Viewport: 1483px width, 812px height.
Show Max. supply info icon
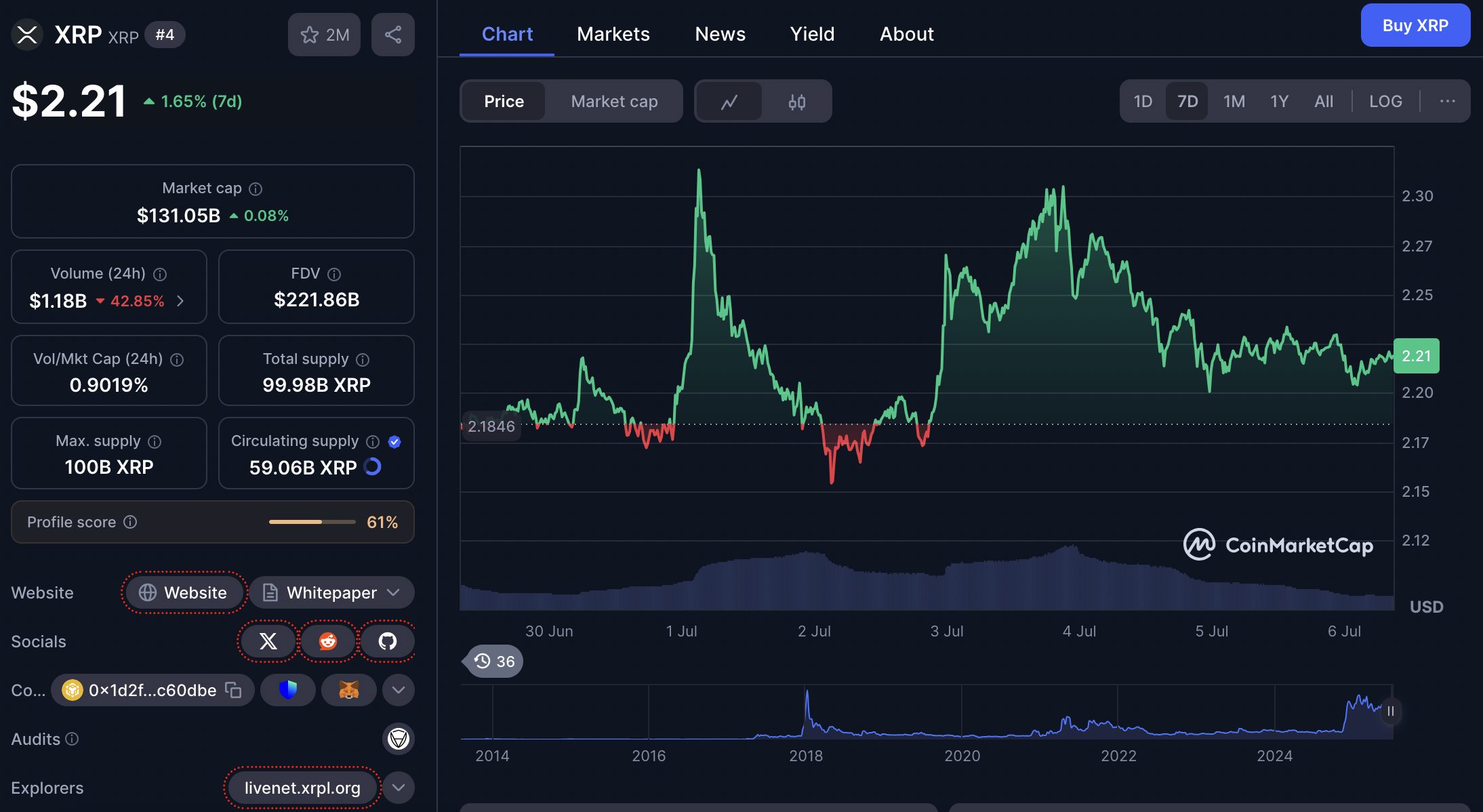155,442
